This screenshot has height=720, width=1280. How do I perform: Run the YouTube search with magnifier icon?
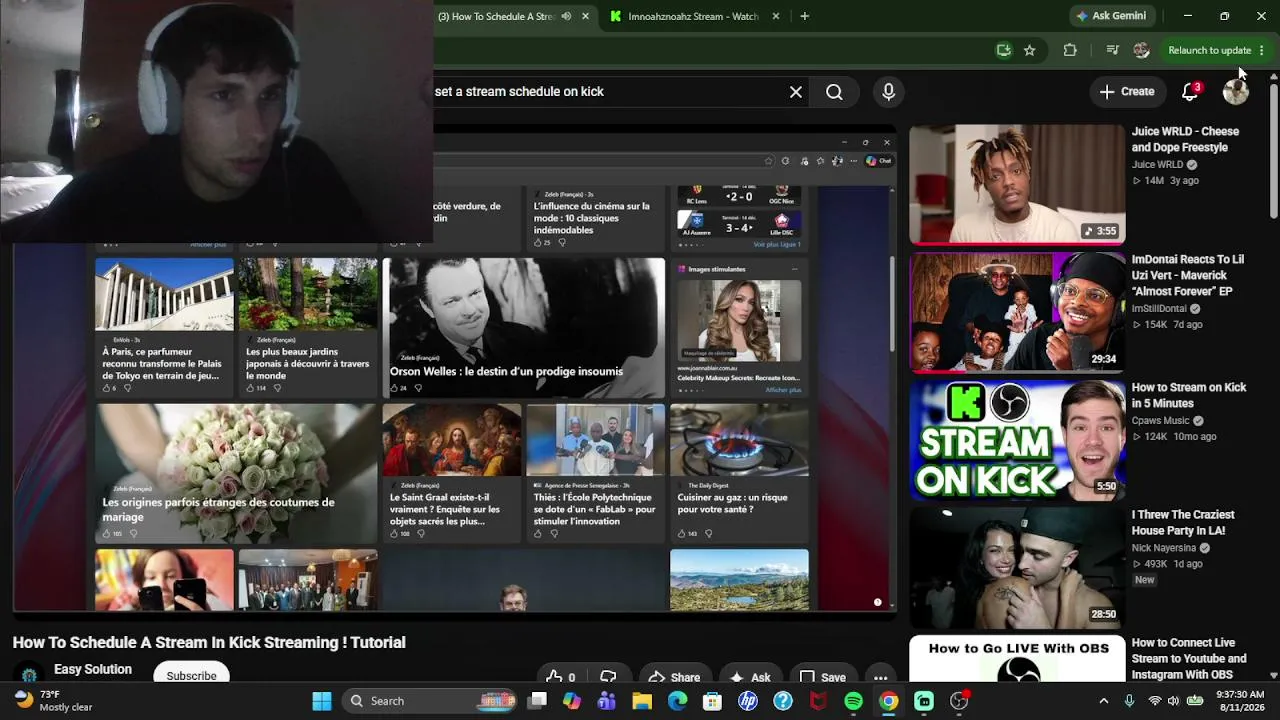(x=834, y=92)
